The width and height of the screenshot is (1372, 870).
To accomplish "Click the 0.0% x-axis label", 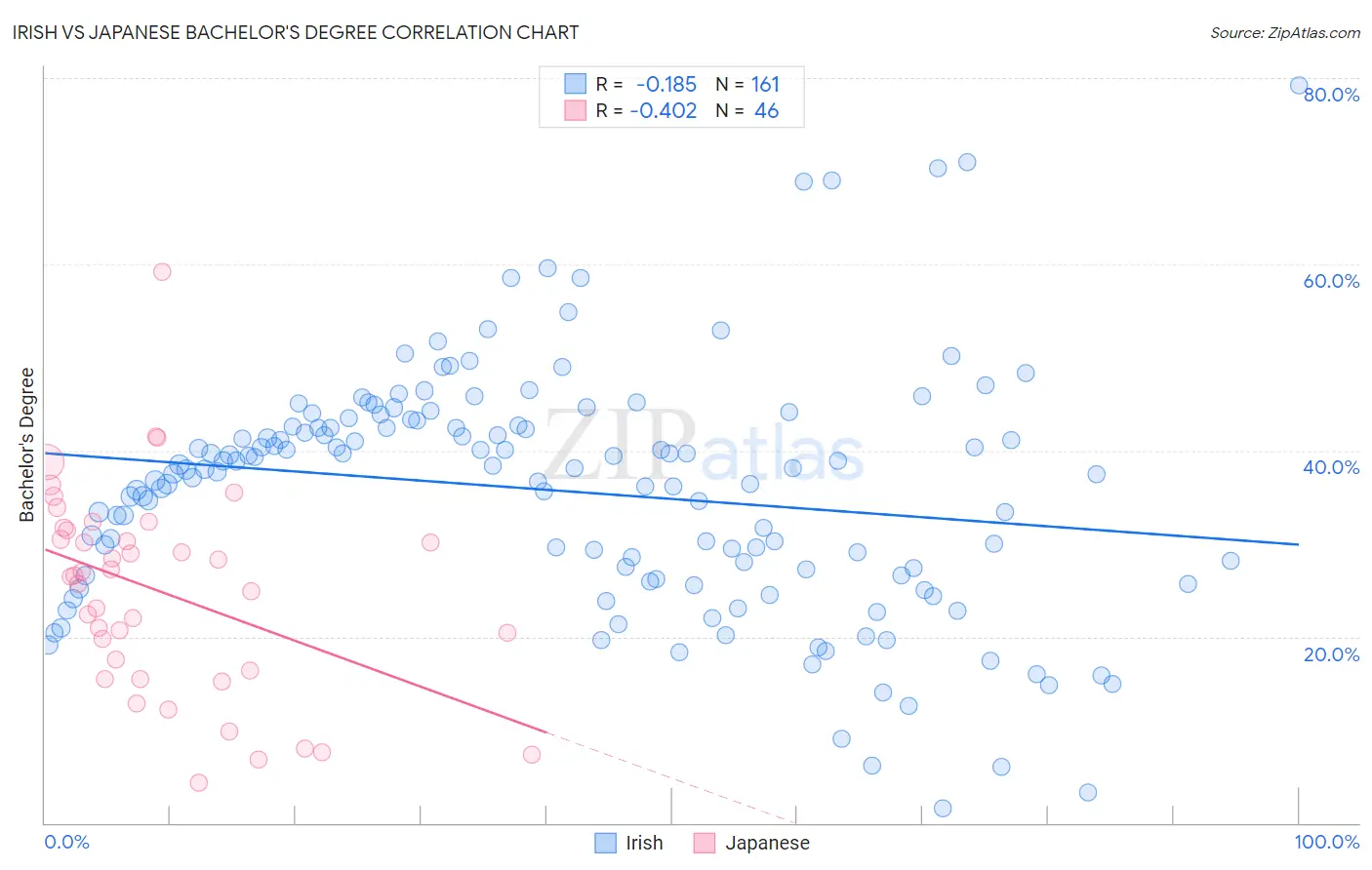I will click(x=66, y=842).
